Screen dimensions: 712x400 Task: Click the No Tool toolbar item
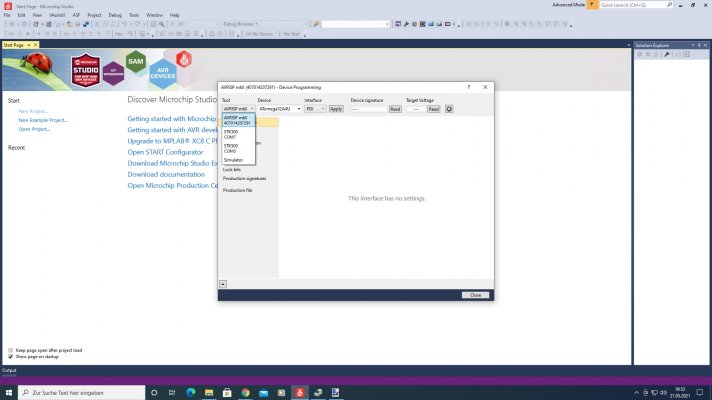[x=289, y=34]
